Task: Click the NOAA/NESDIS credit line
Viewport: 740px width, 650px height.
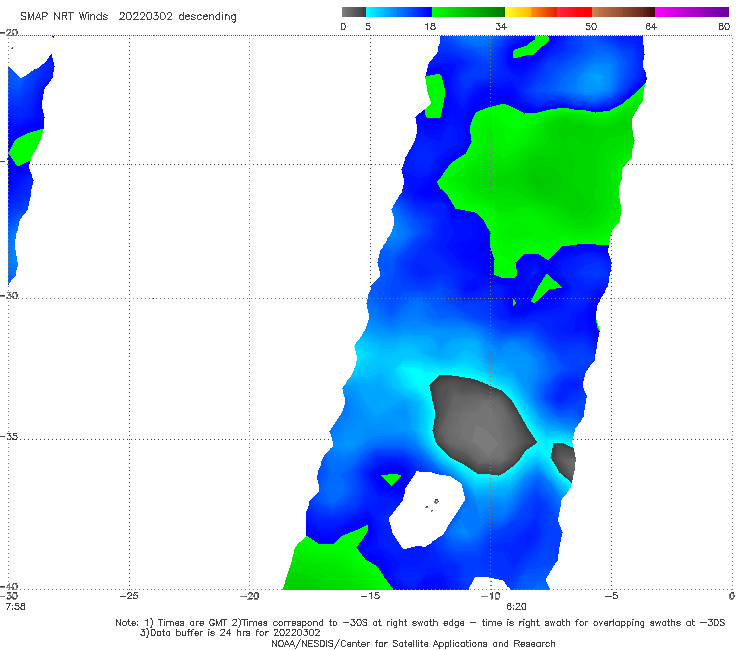Action: pos(413,644)
